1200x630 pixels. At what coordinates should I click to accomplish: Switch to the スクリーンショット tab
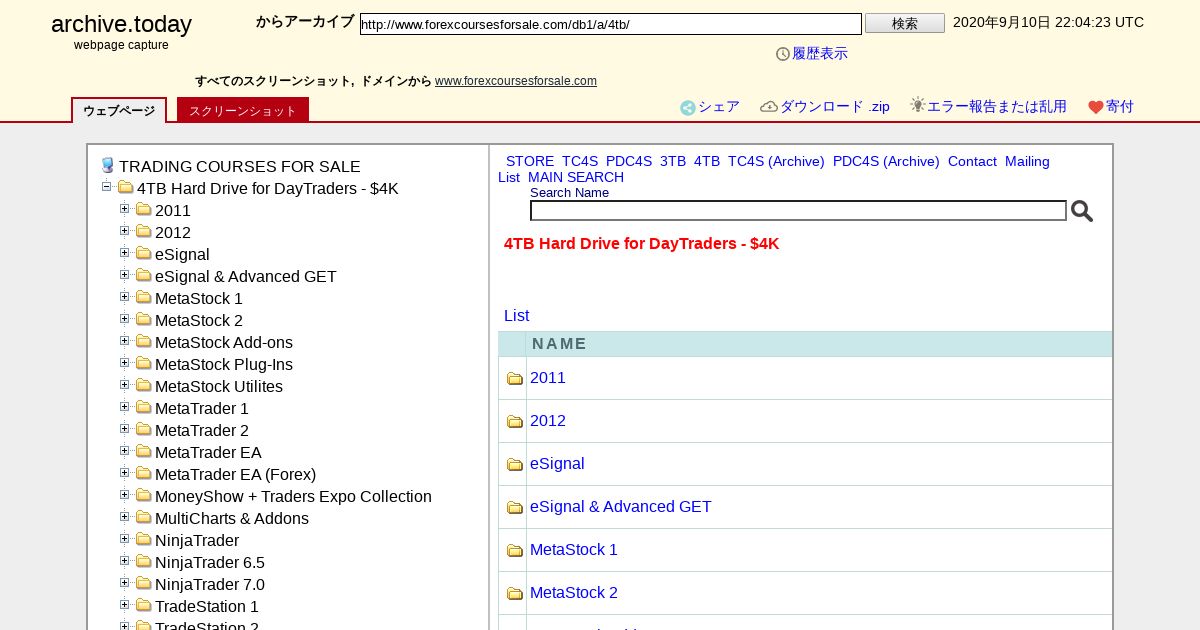(243, 110)
